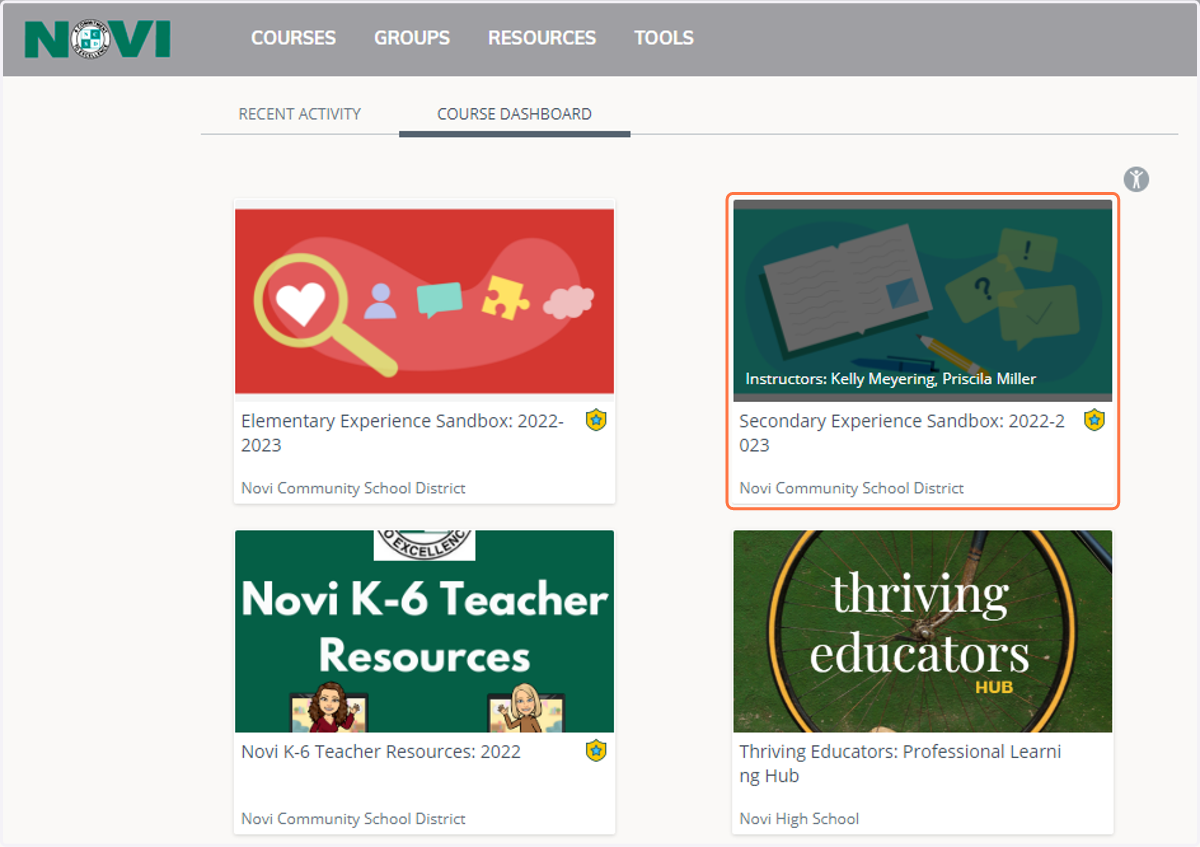Click 'Novi Community School District' under Elementary Experience Sandbox
Screen dimensions: 1200x847
coord(353,488)
